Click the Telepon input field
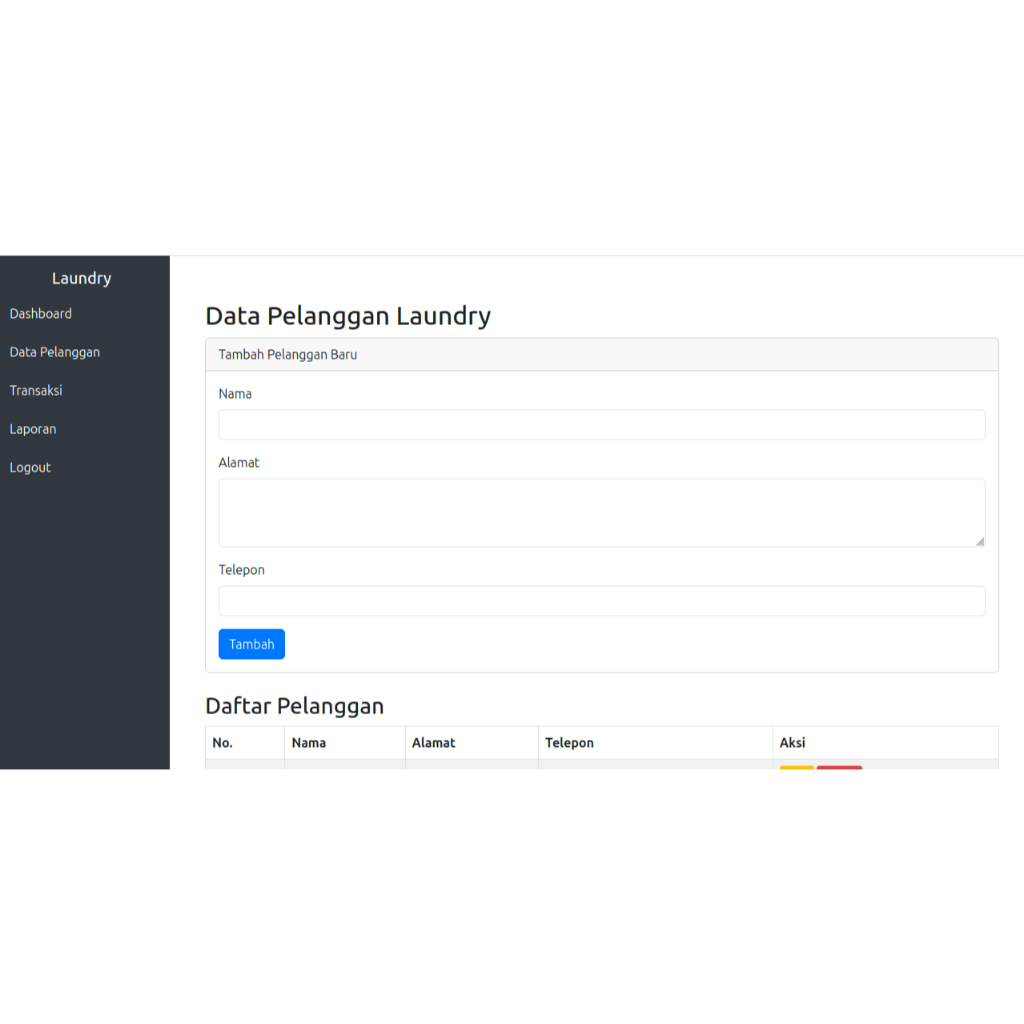This screenshot has width=1024, height=1024. [x=601, y=600]
